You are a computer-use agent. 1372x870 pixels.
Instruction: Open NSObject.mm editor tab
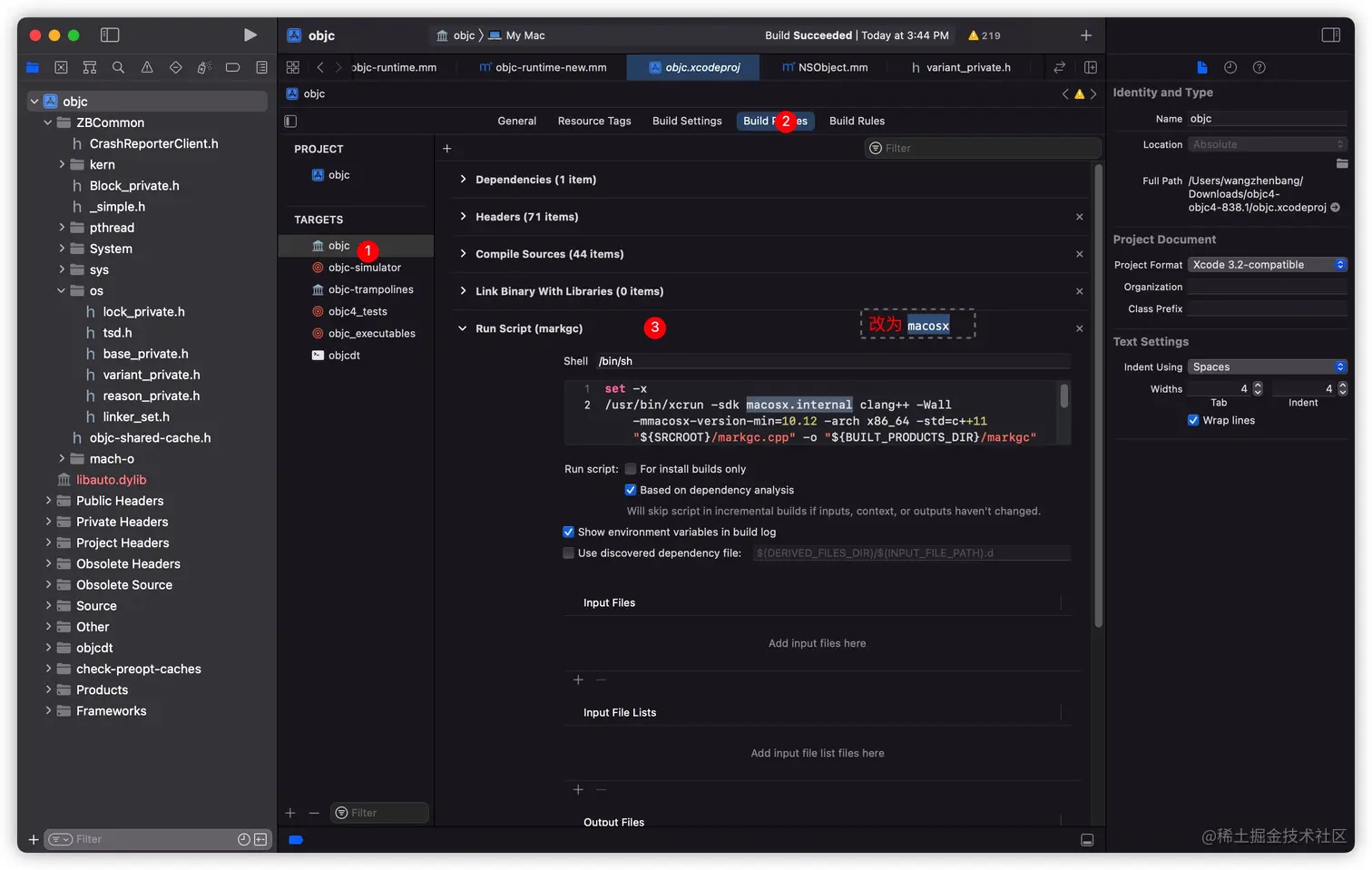825,67
